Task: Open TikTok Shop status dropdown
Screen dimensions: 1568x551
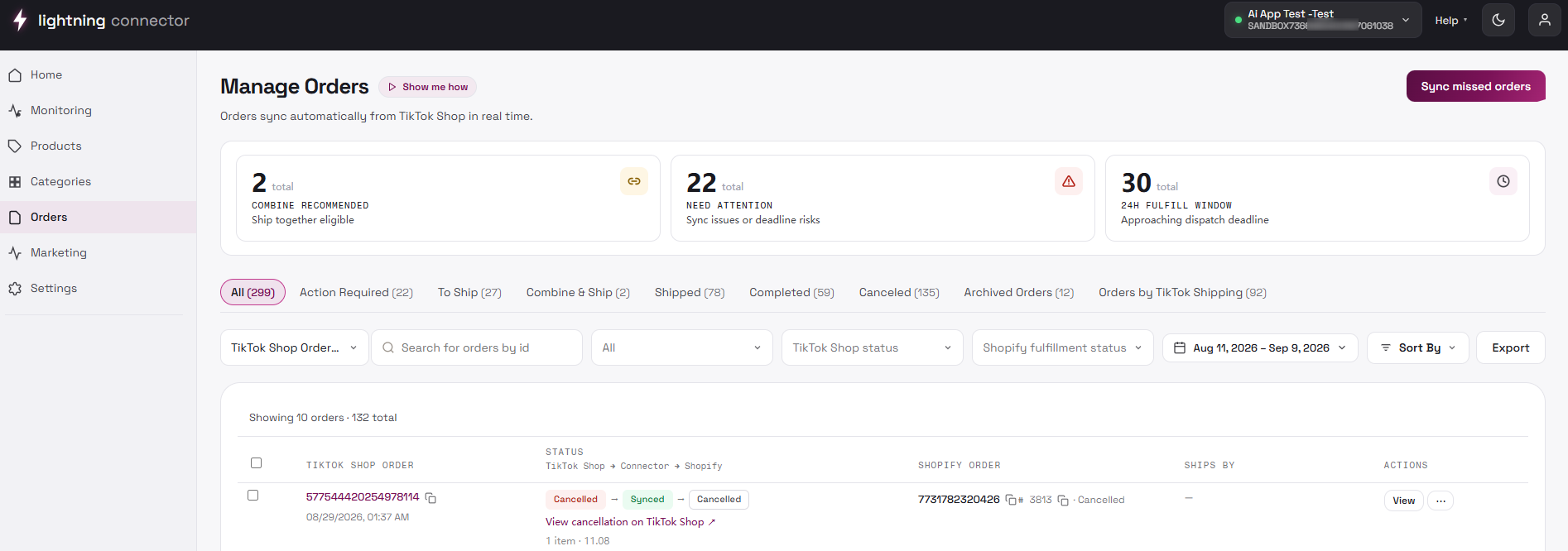Action: pos(872,347)
